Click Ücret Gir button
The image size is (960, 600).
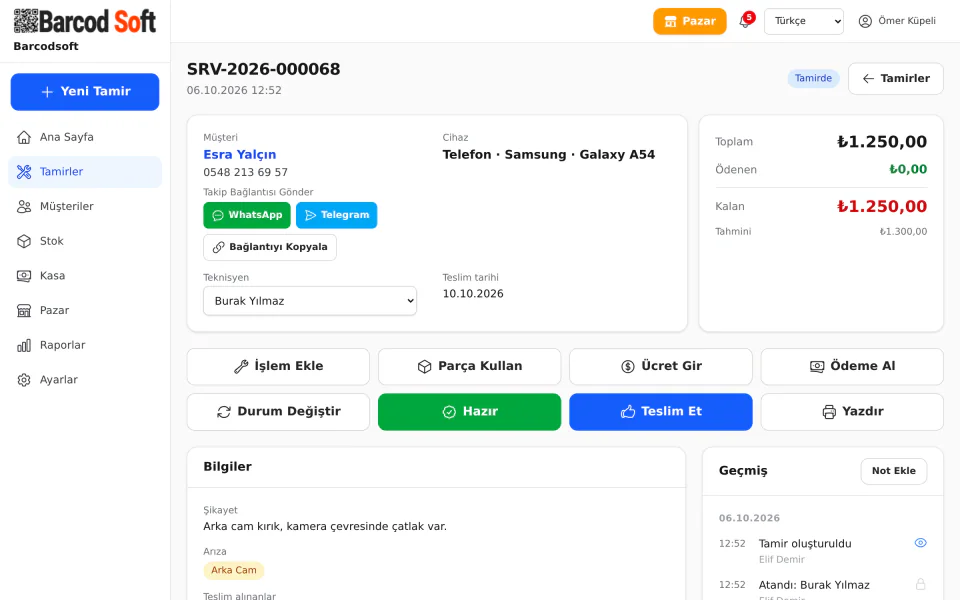[661, 366]
